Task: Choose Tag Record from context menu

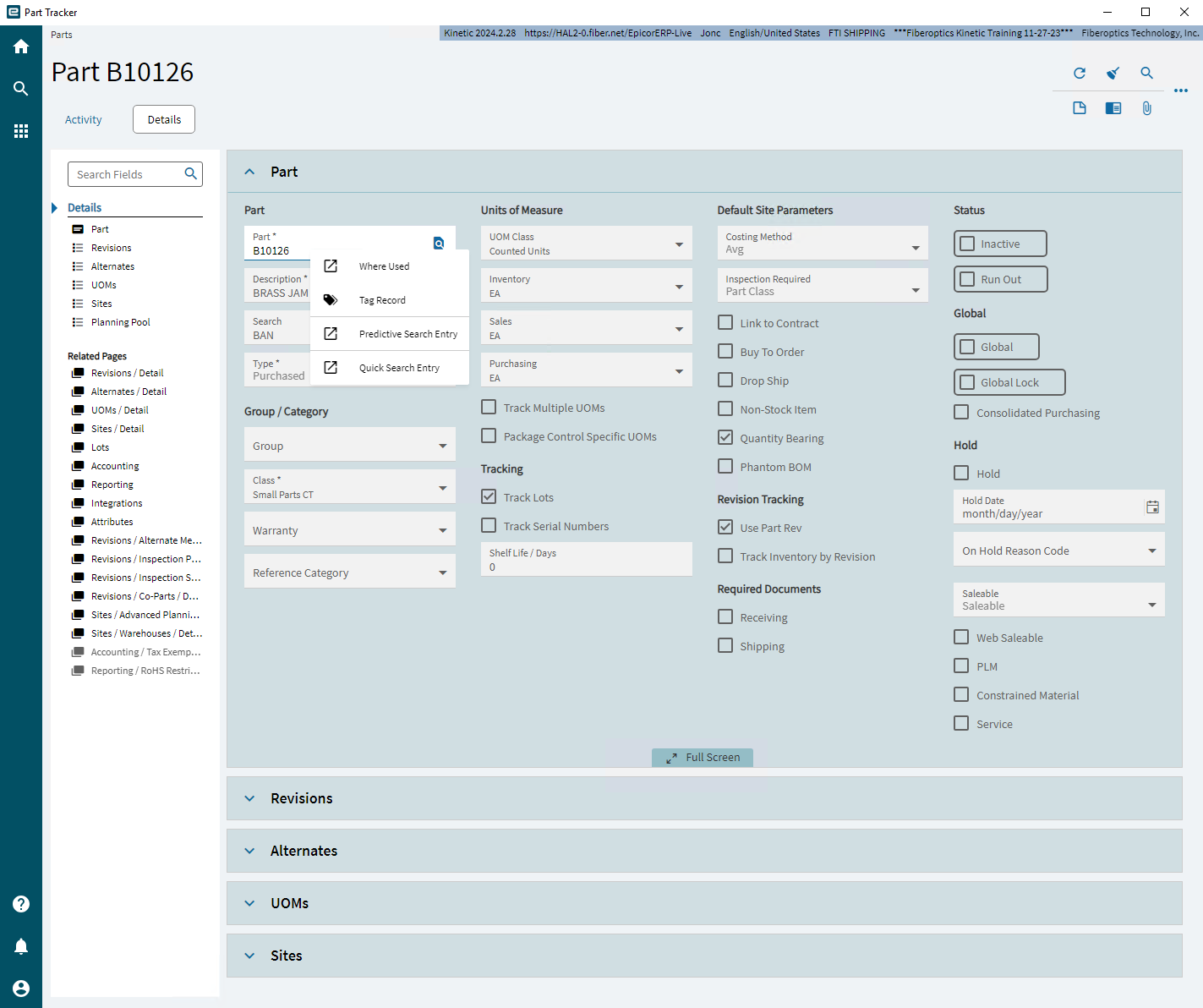Action: pos(390,300)
